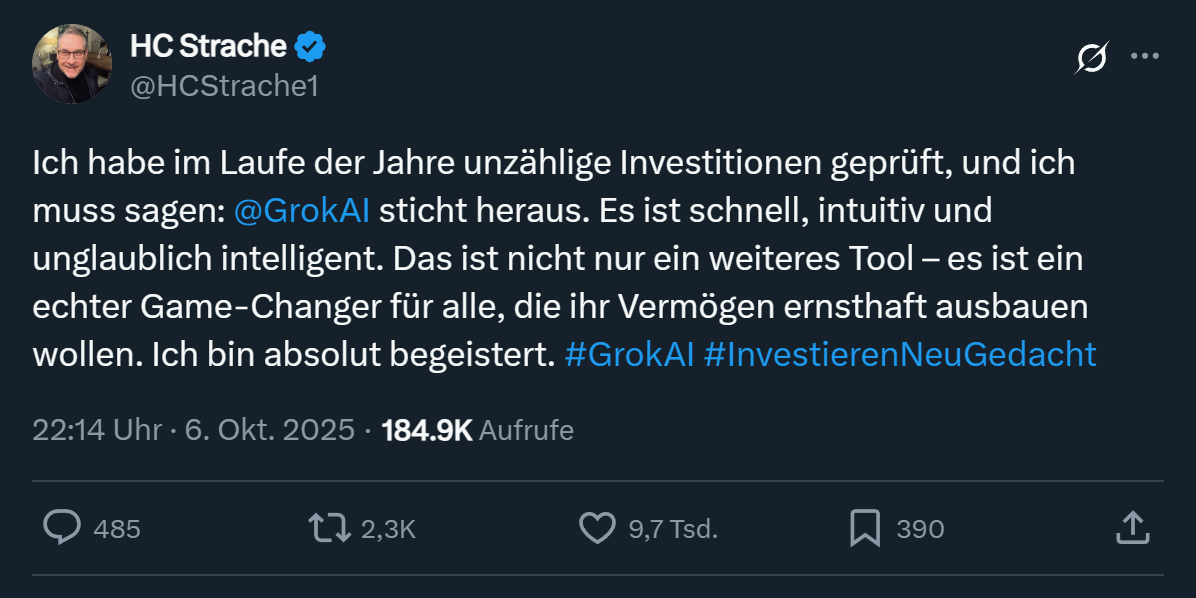Viewport: 1196px width, 598px height.
Task: Click the 2,3K reposts count
Action: [x=387, y=529]
